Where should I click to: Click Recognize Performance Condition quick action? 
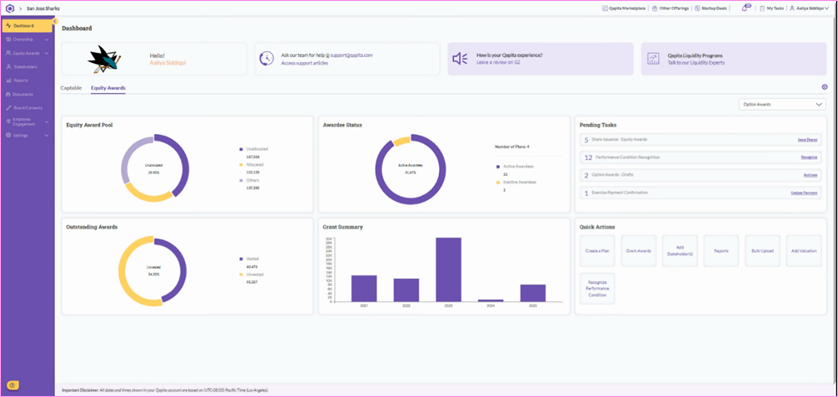click(x=598, y=289)
